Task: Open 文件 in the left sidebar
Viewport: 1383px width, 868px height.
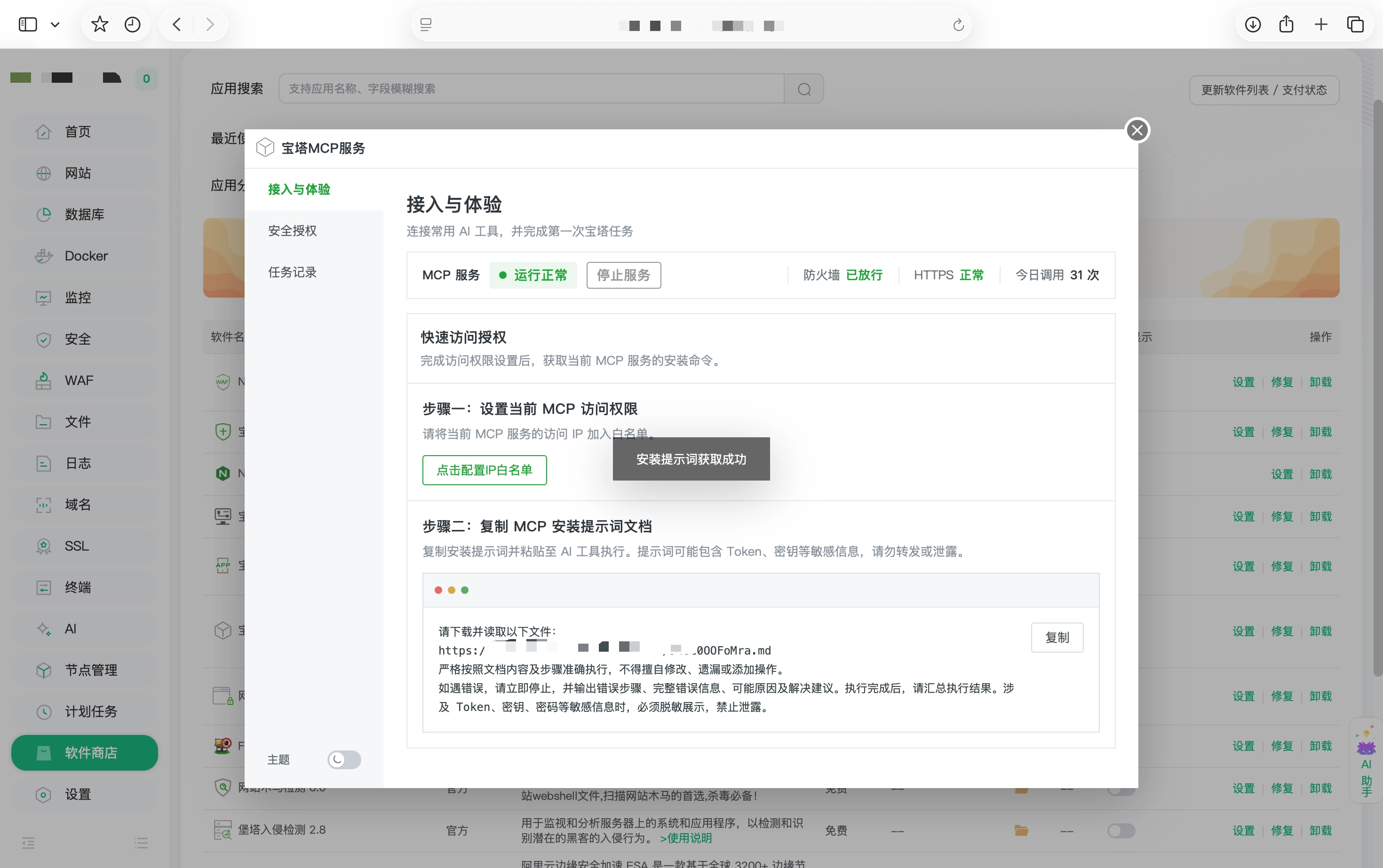Action: click(84, 422)
